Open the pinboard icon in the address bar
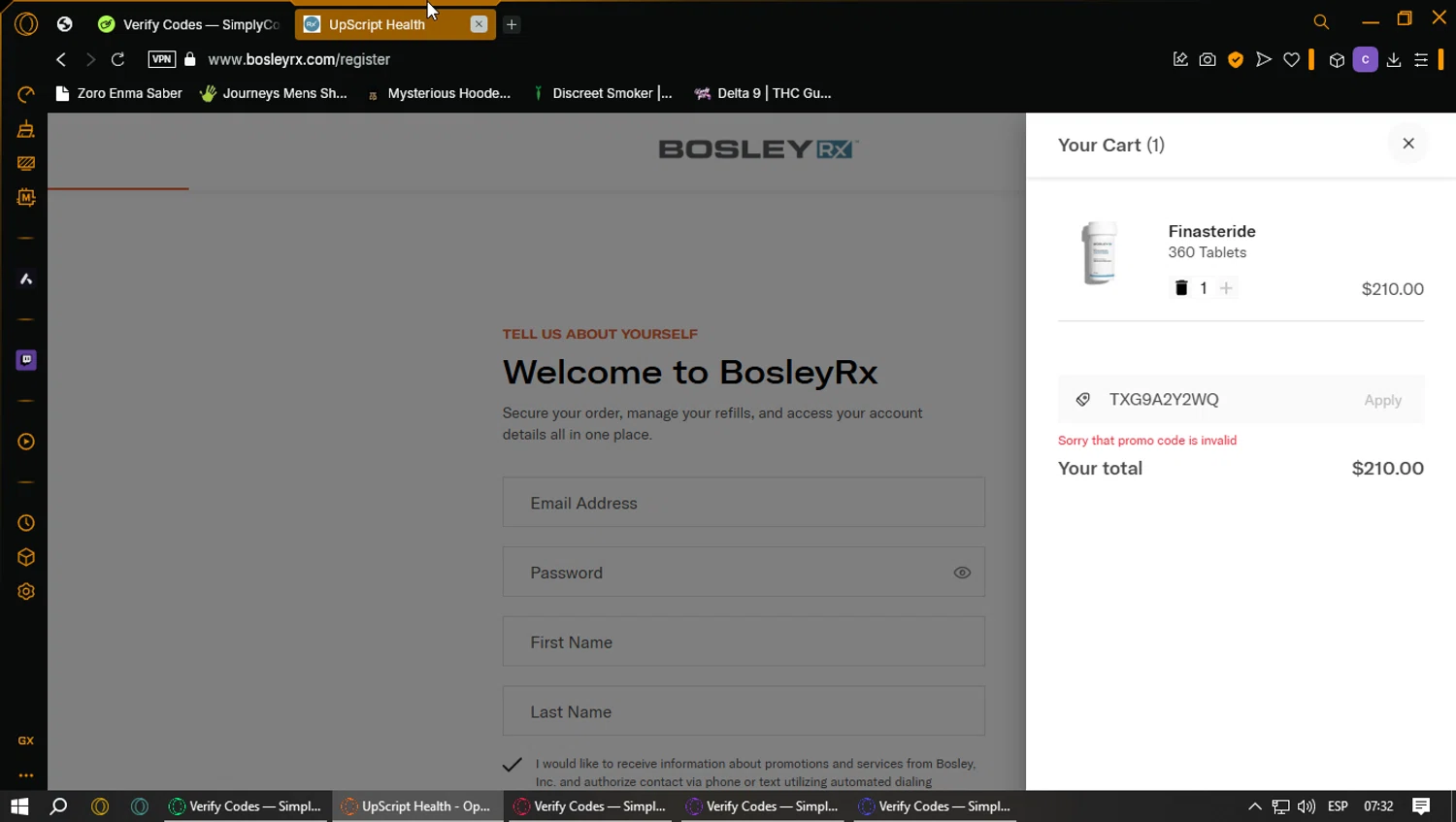The width and height of the screenshot is (1456, 822). point(1180,59)
